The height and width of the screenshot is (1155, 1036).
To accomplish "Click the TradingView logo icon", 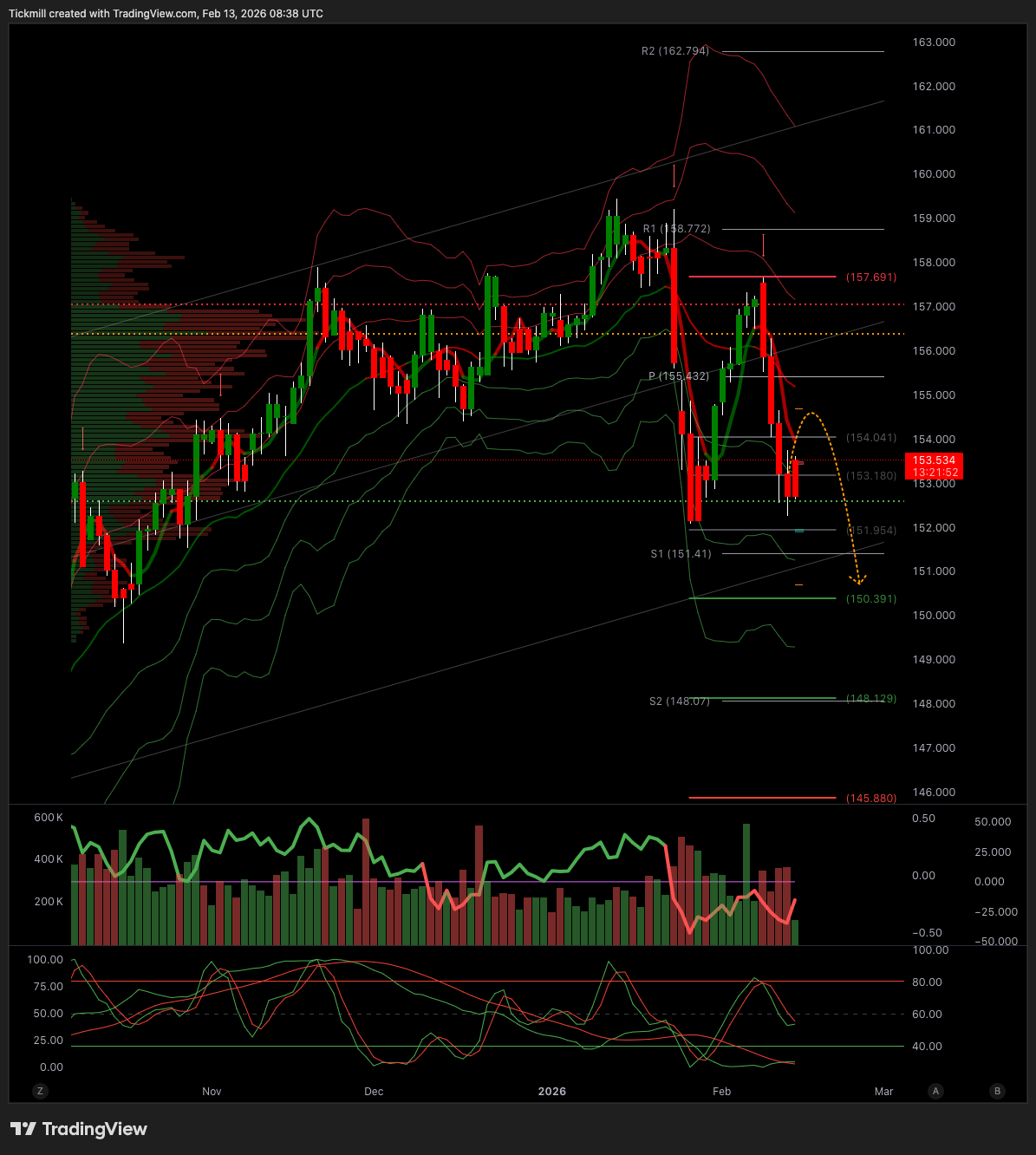I will [x=23, y=1129].
